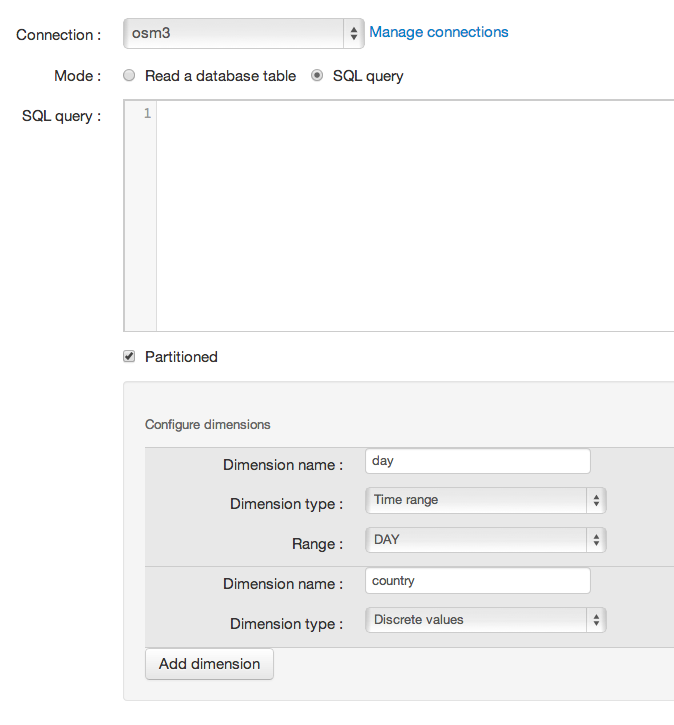Click the Connection : label
The width and height of the screenshot is (674, 725).
coord(59,35)
